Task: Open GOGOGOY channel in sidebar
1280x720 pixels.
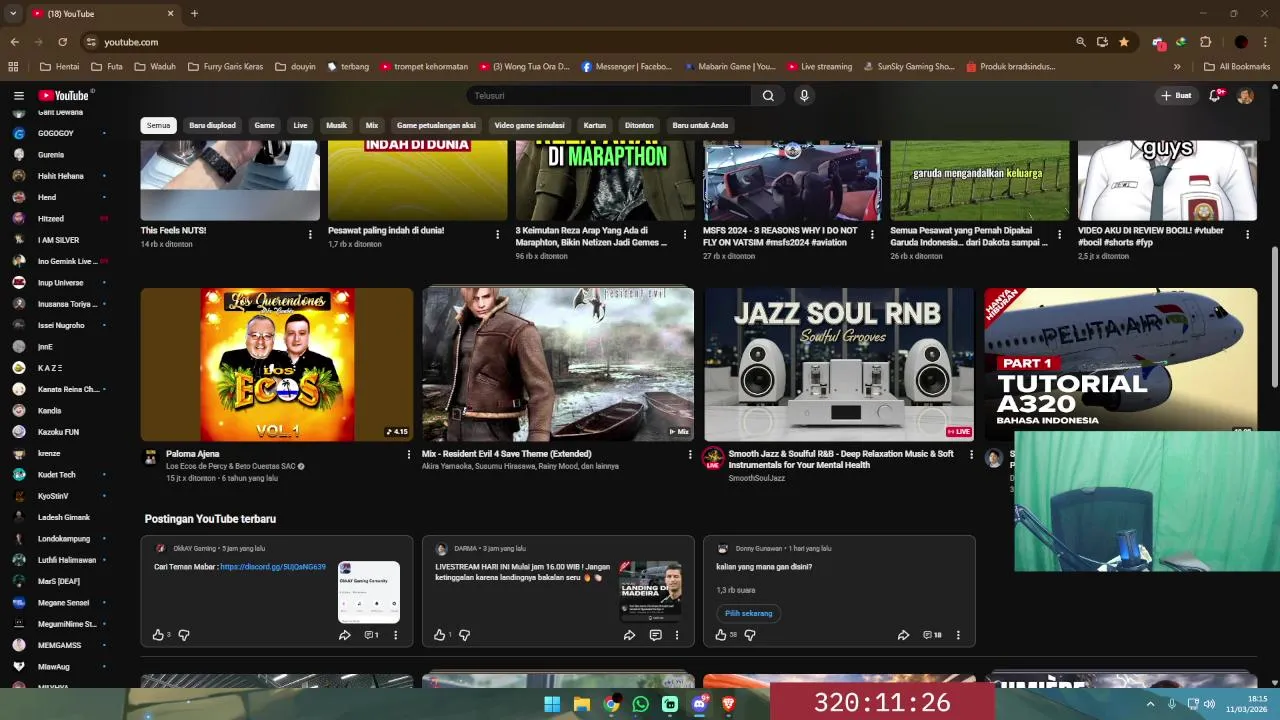Action: point(55,133)
